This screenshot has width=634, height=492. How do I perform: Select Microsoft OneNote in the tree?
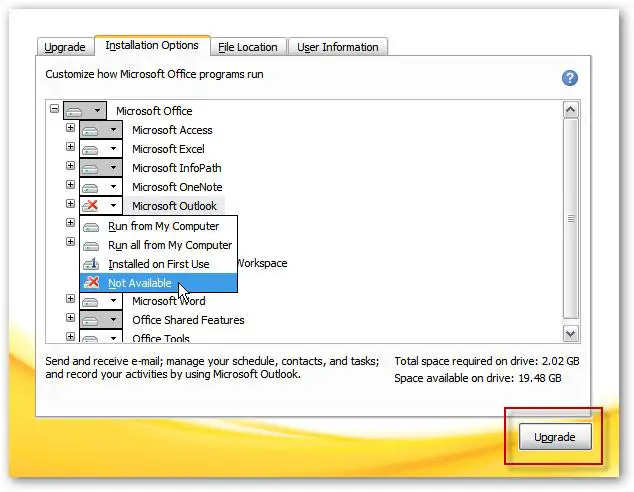coord(177,187)
